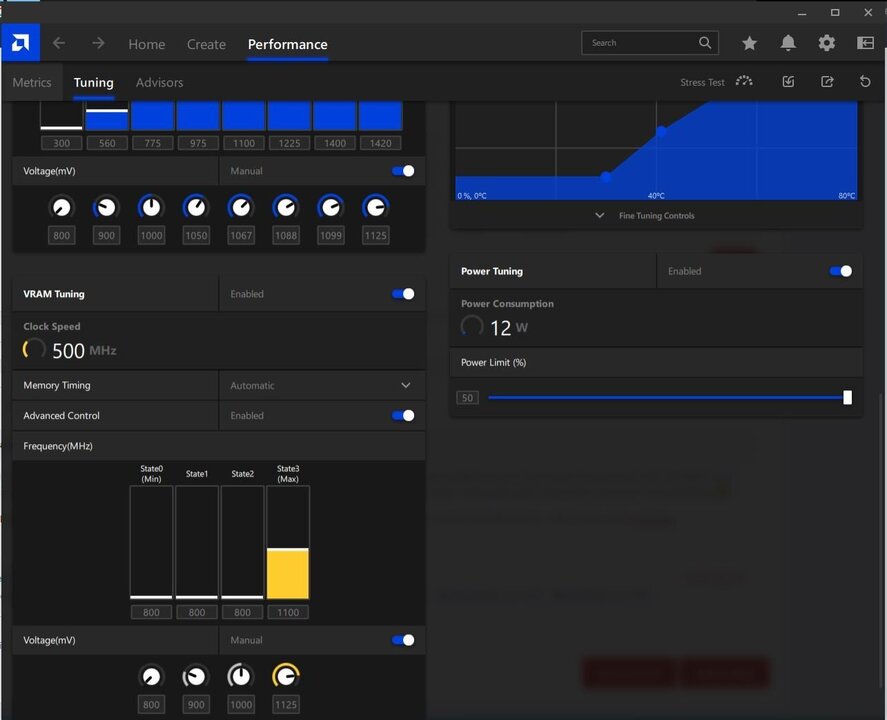Switch to the Advisors tab
887x720 pixels.
click(x=159, y=82)
